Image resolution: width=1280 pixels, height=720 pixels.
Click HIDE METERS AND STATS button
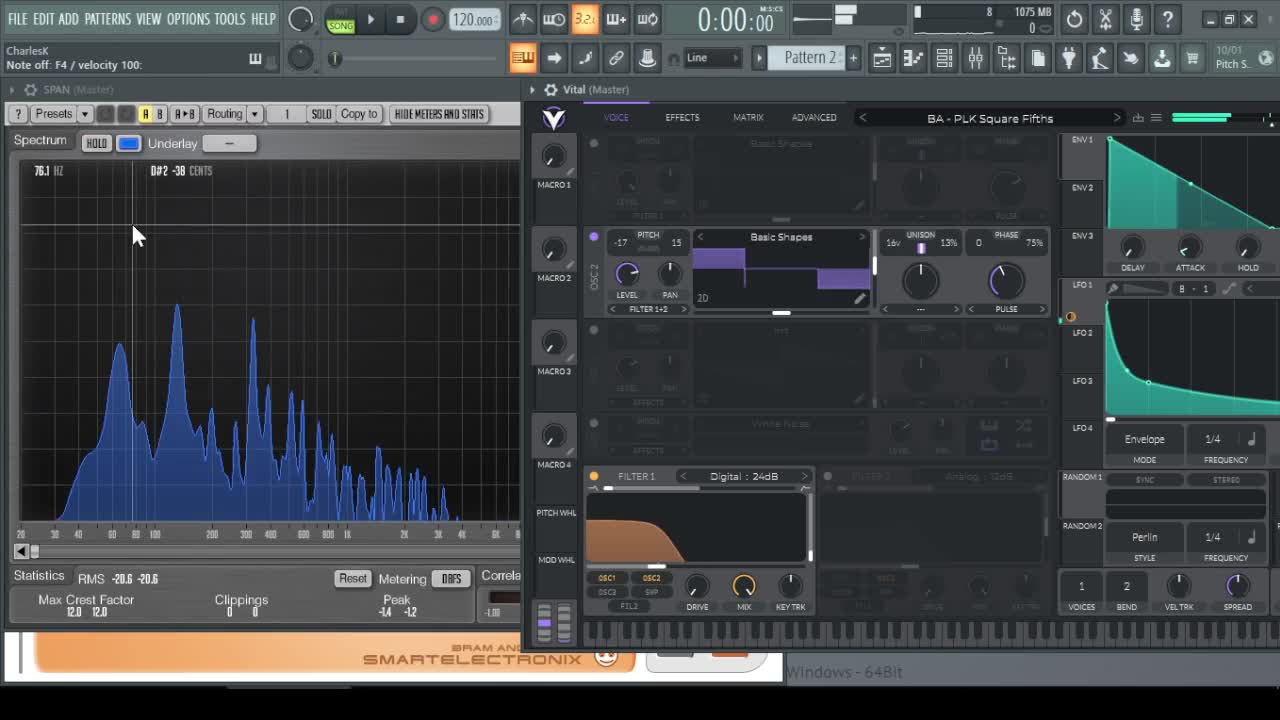(x=439, y=114)
